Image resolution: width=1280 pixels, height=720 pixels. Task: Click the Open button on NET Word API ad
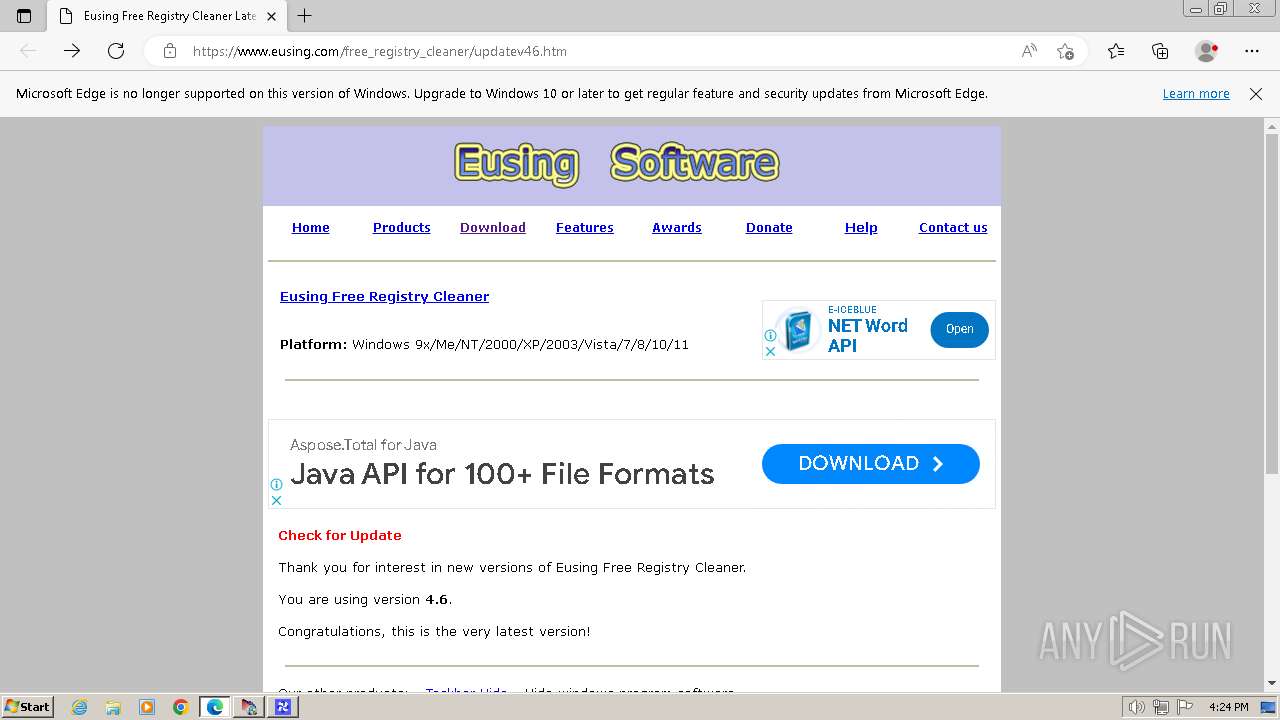[960, 330]
